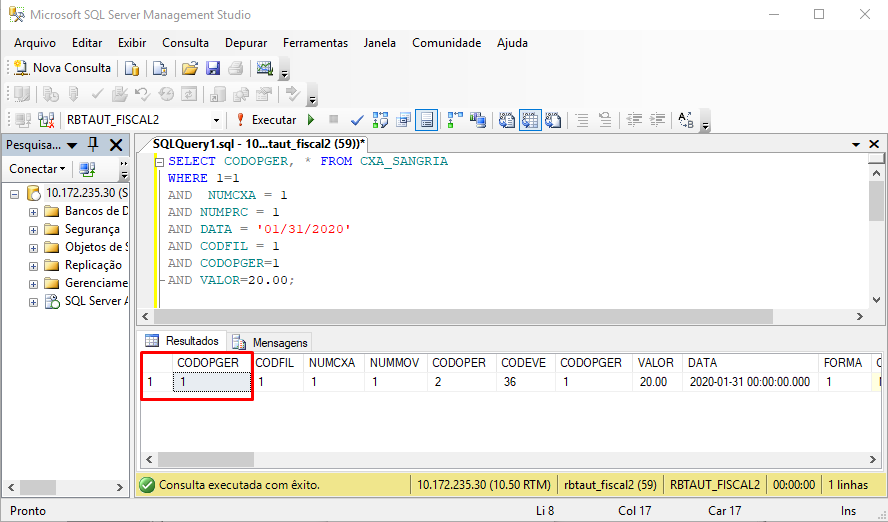Open Activity Monitor chart icon
The height and width of the screenshot is (522, 888).
[264, 69]
